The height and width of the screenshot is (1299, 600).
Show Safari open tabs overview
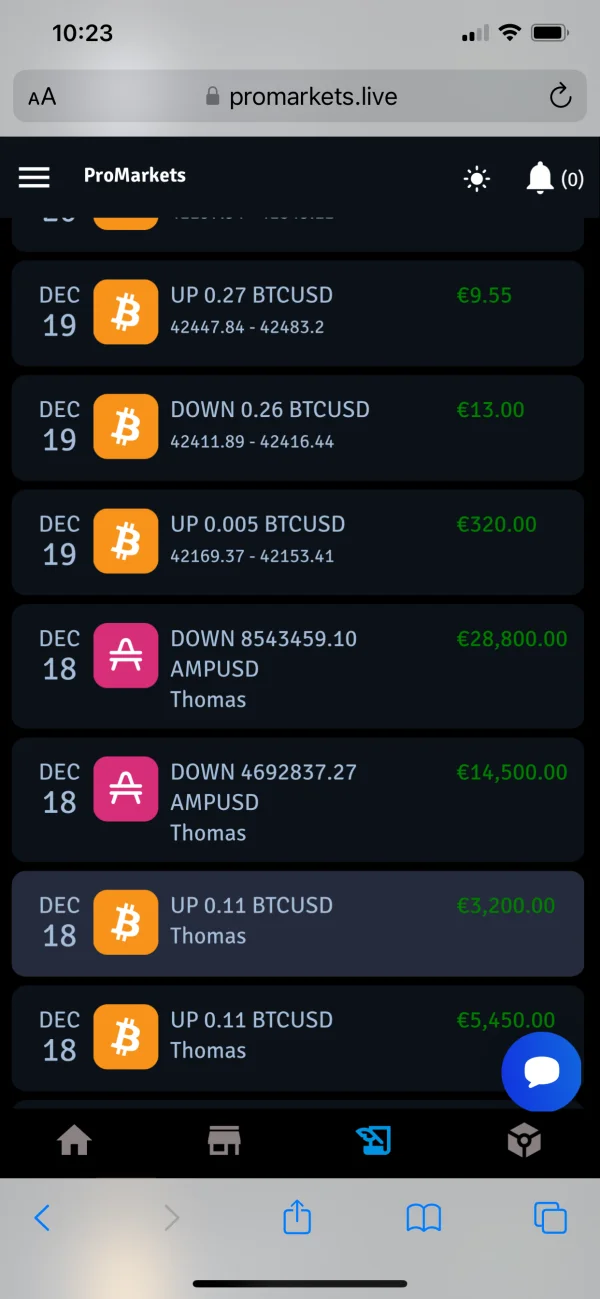point(550,1217)
